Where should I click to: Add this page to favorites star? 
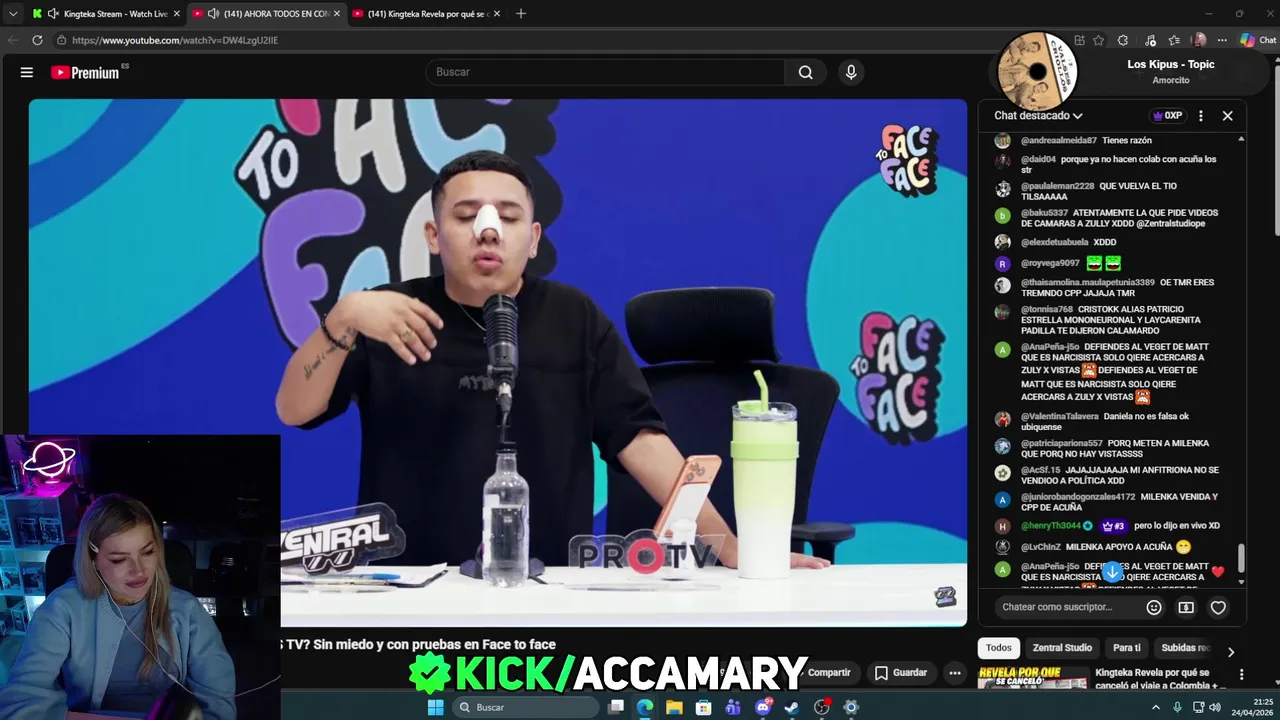point(1098,40)
